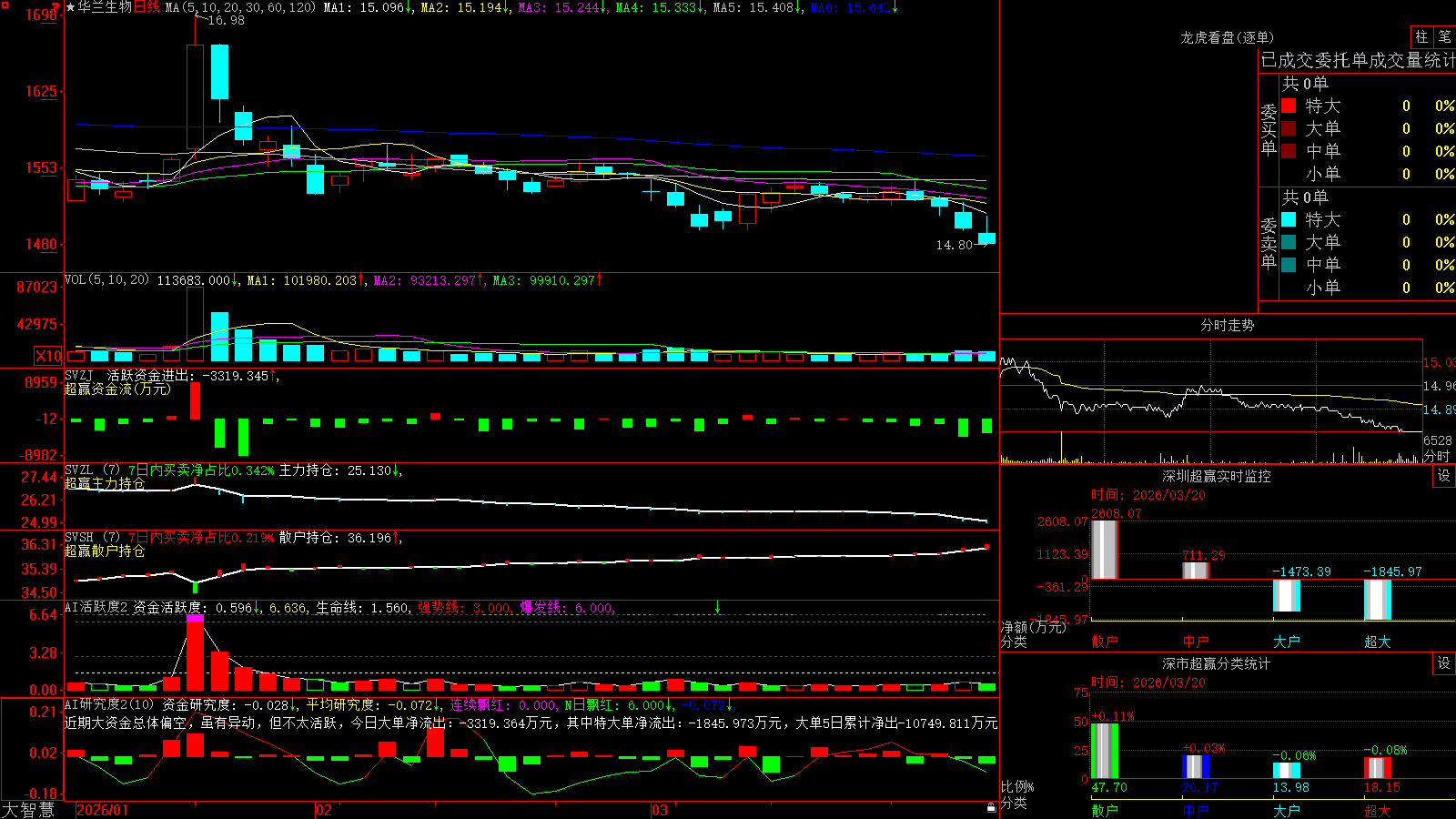Click the 委卖单 section label
1456x819 pixels.
1269,243
